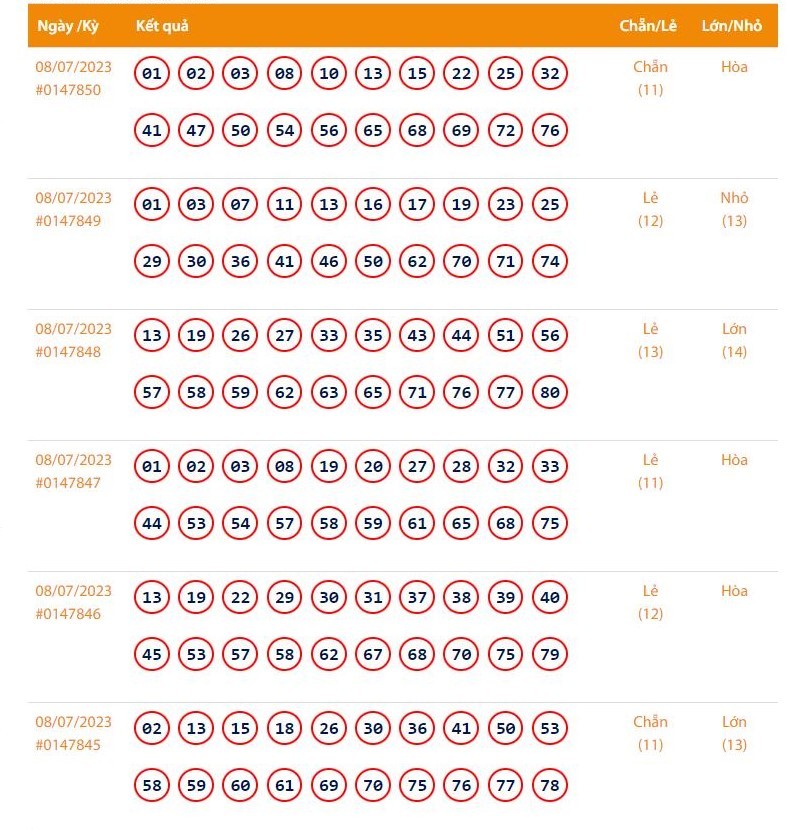This screenshot has height=830, width=791.
Task: Click "Nhỏ (13)" result for draw #0147849
Action: click(734, 209)
